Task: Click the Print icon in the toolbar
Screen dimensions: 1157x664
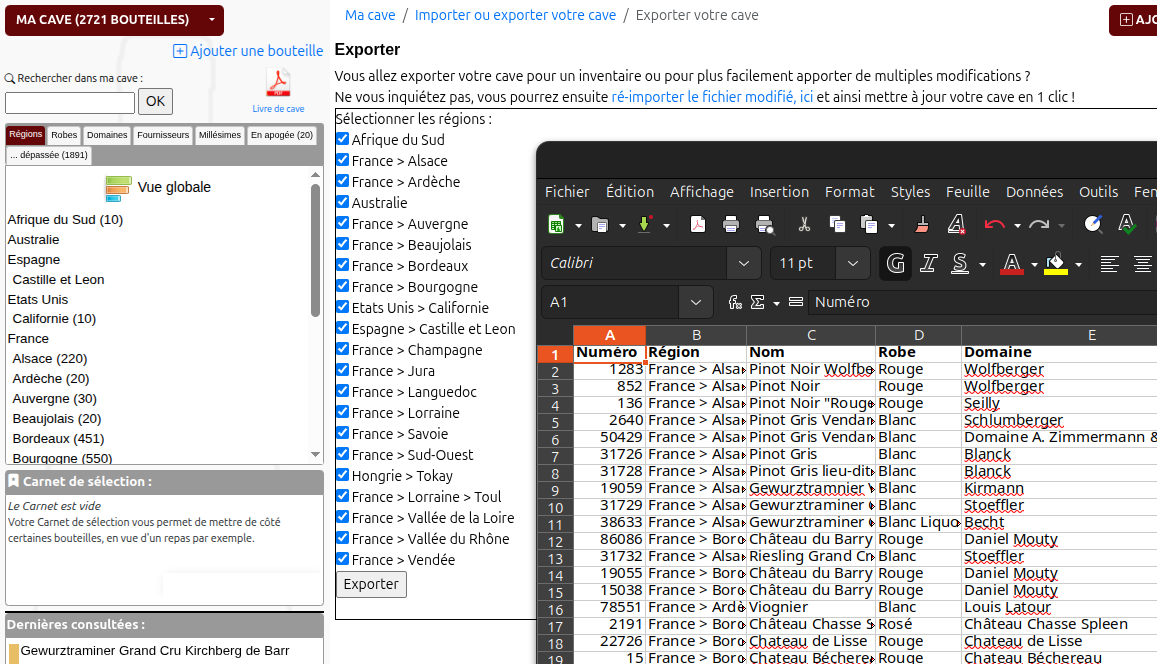Action: (731, 224)
